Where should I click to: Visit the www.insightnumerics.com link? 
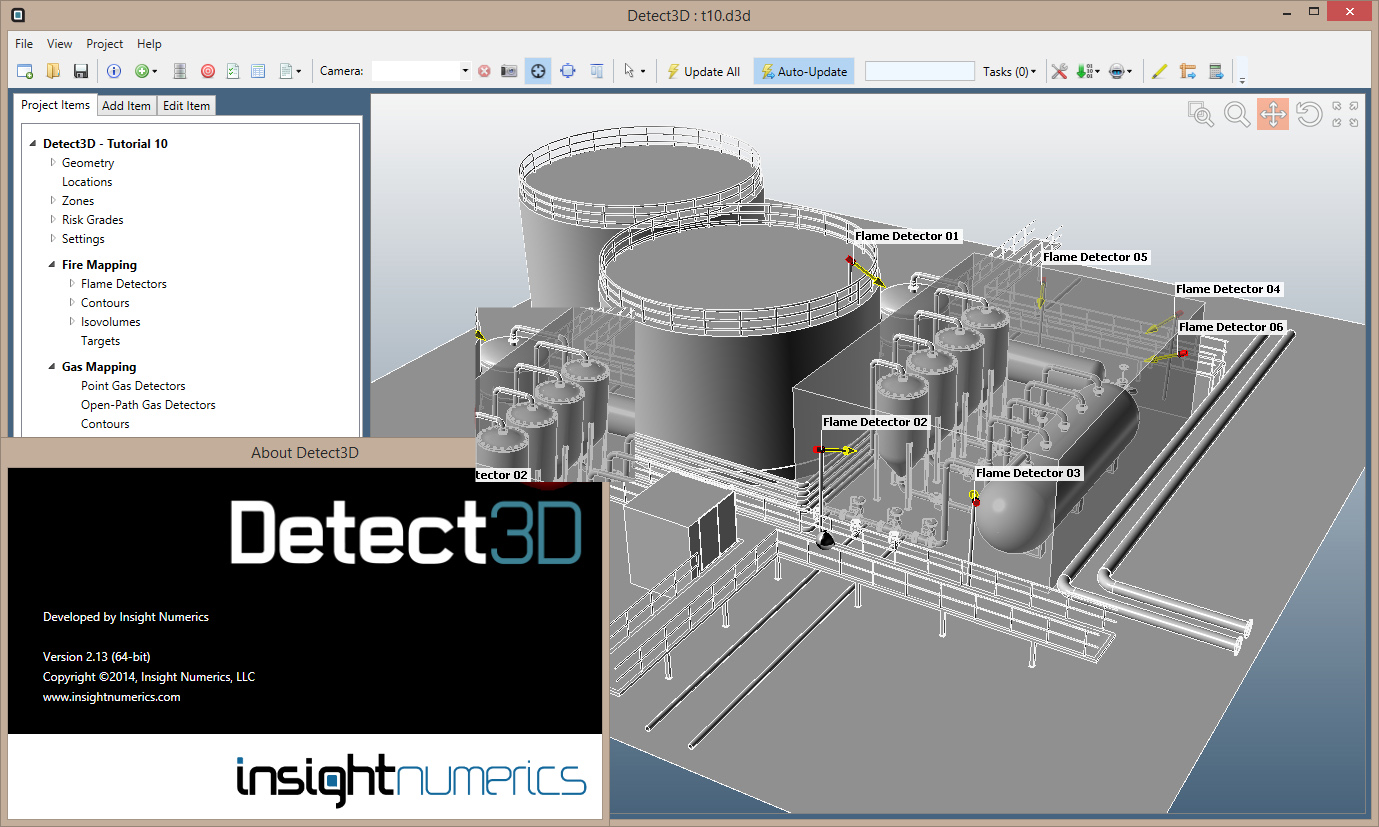111,697
